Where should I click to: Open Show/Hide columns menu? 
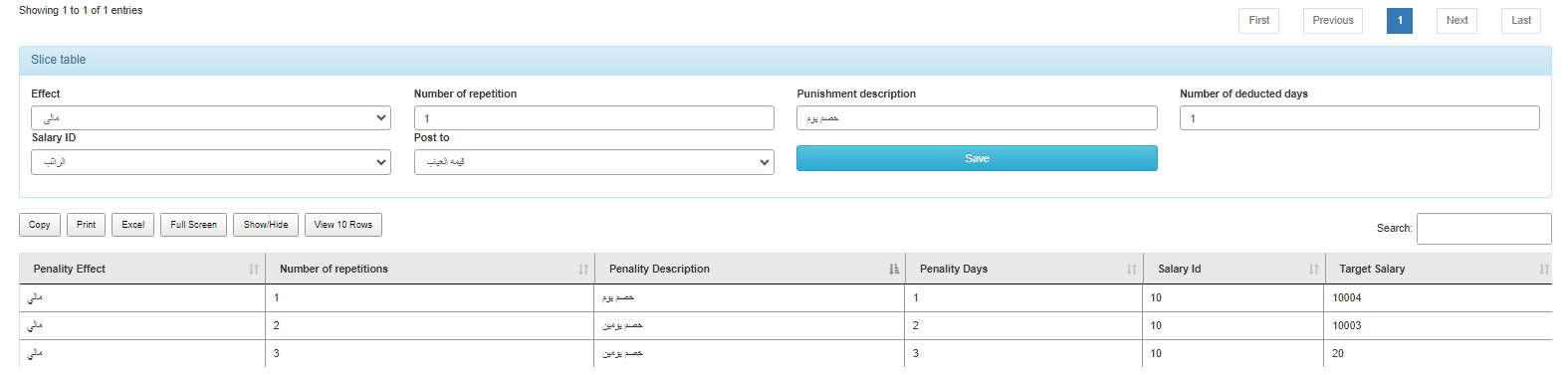point(266,225)
